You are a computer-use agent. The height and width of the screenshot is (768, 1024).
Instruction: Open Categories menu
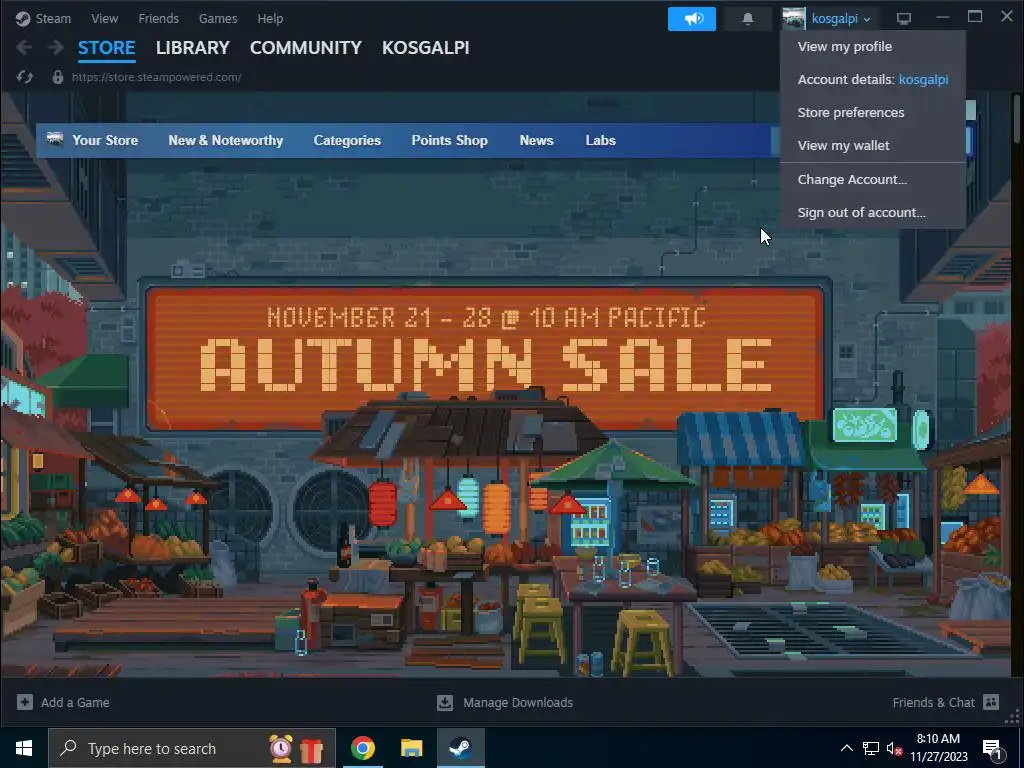347,140
